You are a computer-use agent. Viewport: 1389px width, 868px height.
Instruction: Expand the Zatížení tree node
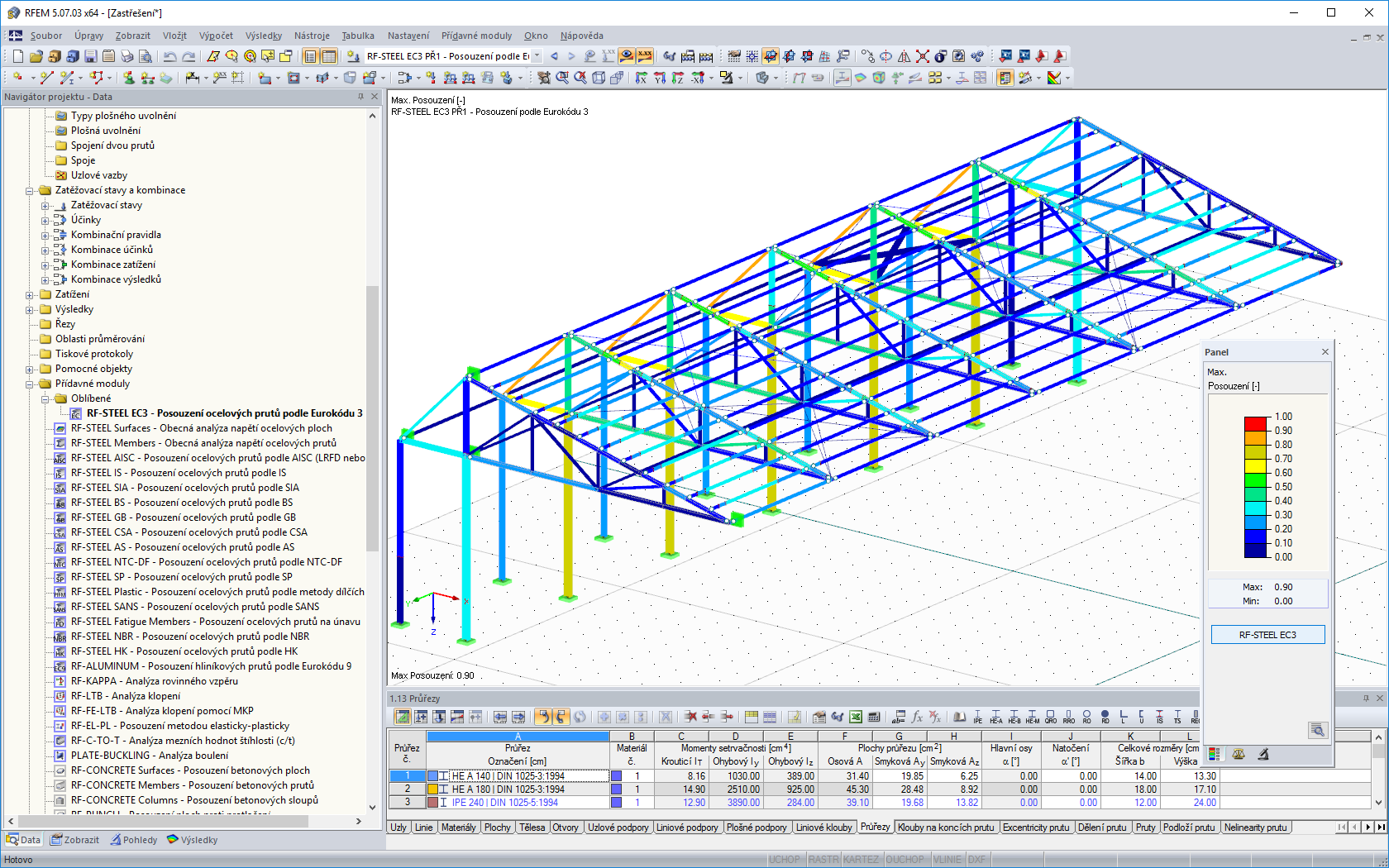point(30,294)
